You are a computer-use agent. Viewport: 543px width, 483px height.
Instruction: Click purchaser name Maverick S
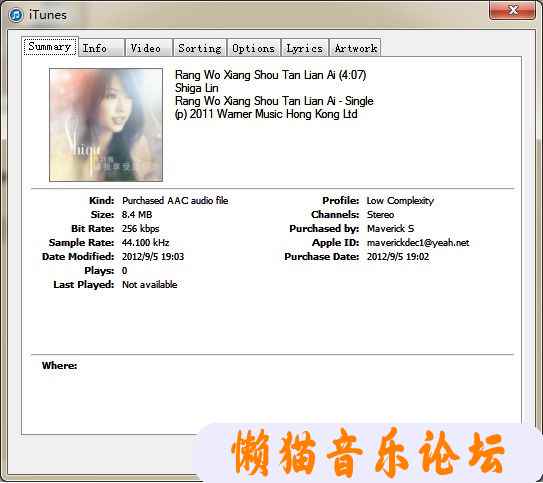(390, 229)
